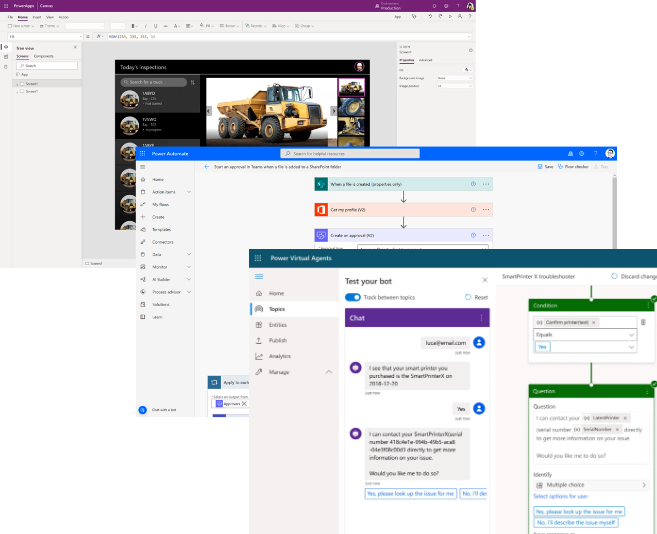Click the Search for a truck field
Viewport: 657px width, 534px height.
(153, 82)
